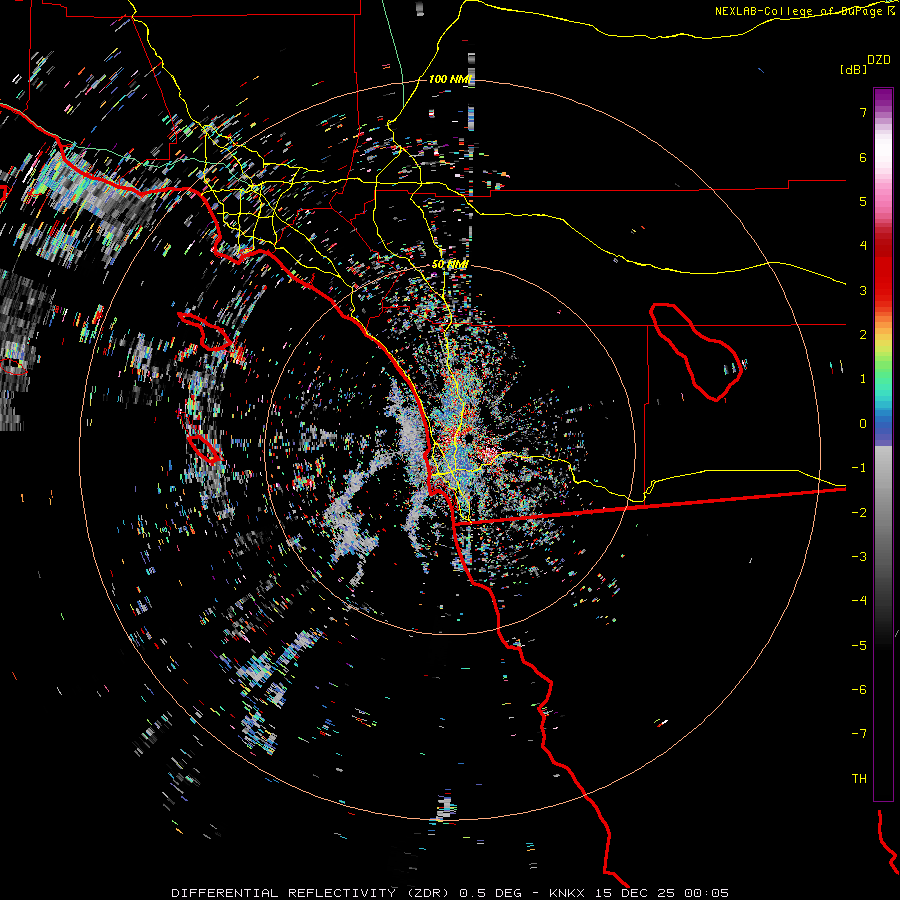Select the 5 tick label on legend

point(863,201)
